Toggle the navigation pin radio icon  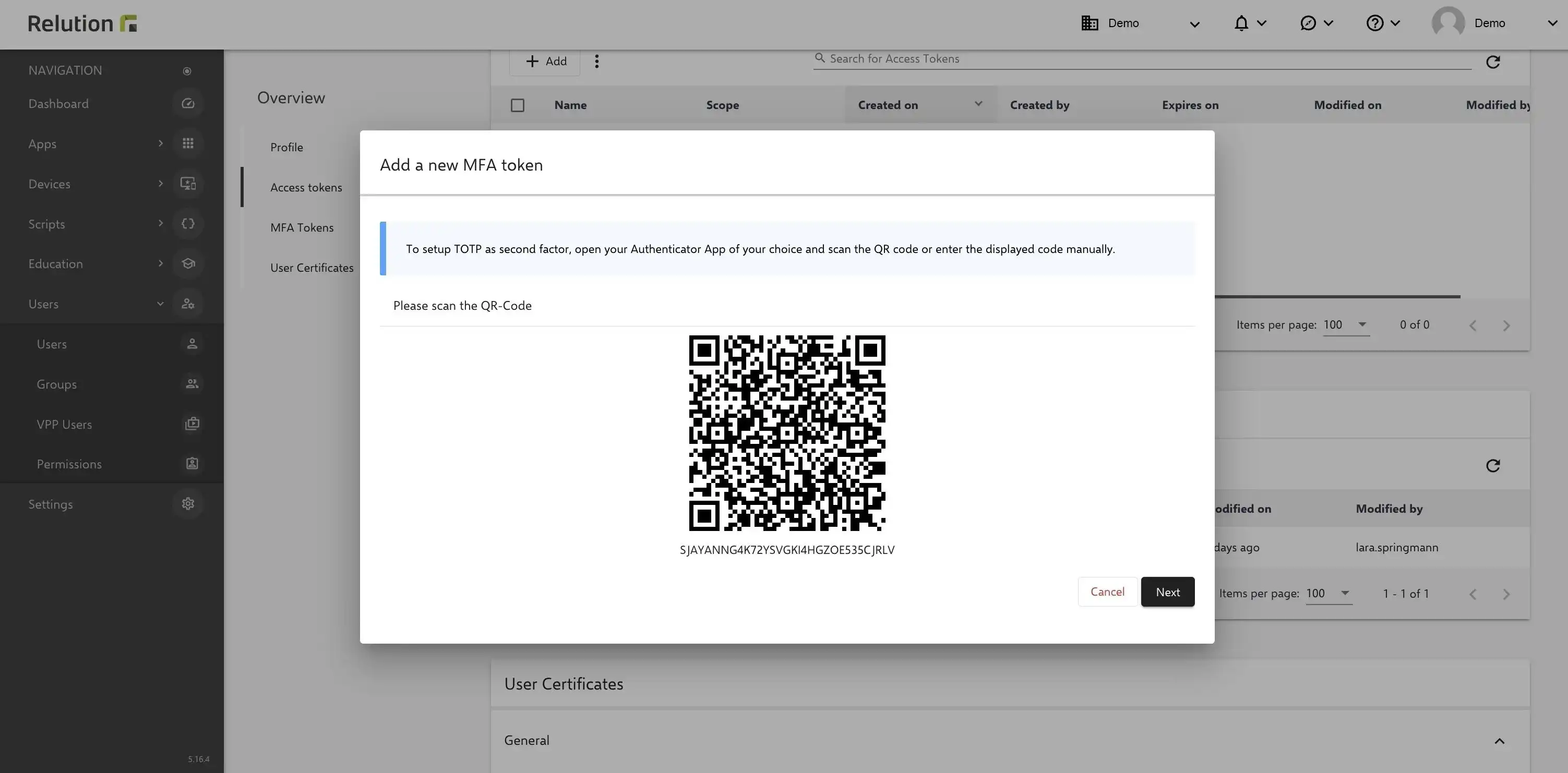(187, 71)
